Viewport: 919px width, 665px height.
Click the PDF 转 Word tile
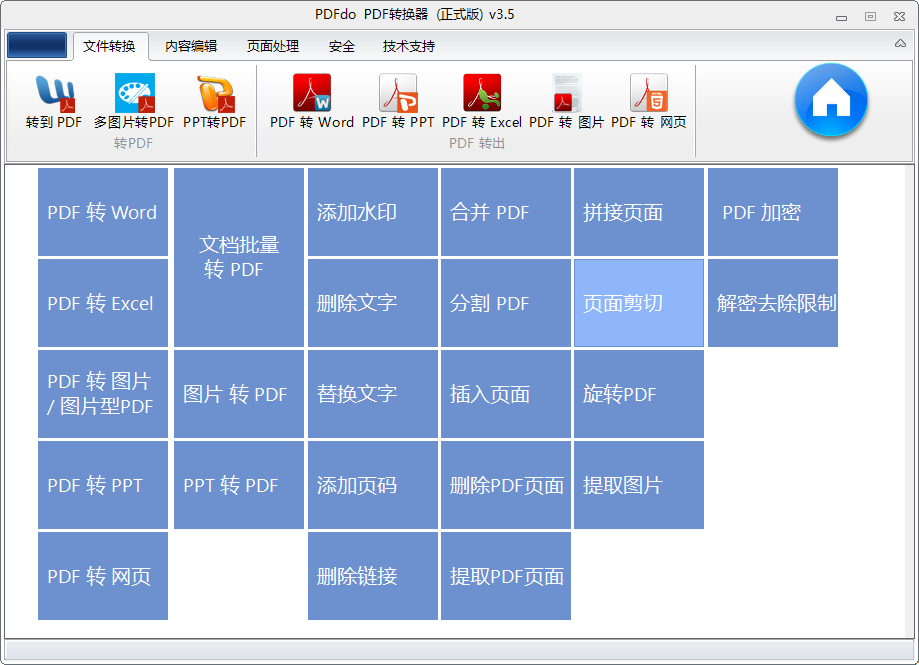(103, 212)
